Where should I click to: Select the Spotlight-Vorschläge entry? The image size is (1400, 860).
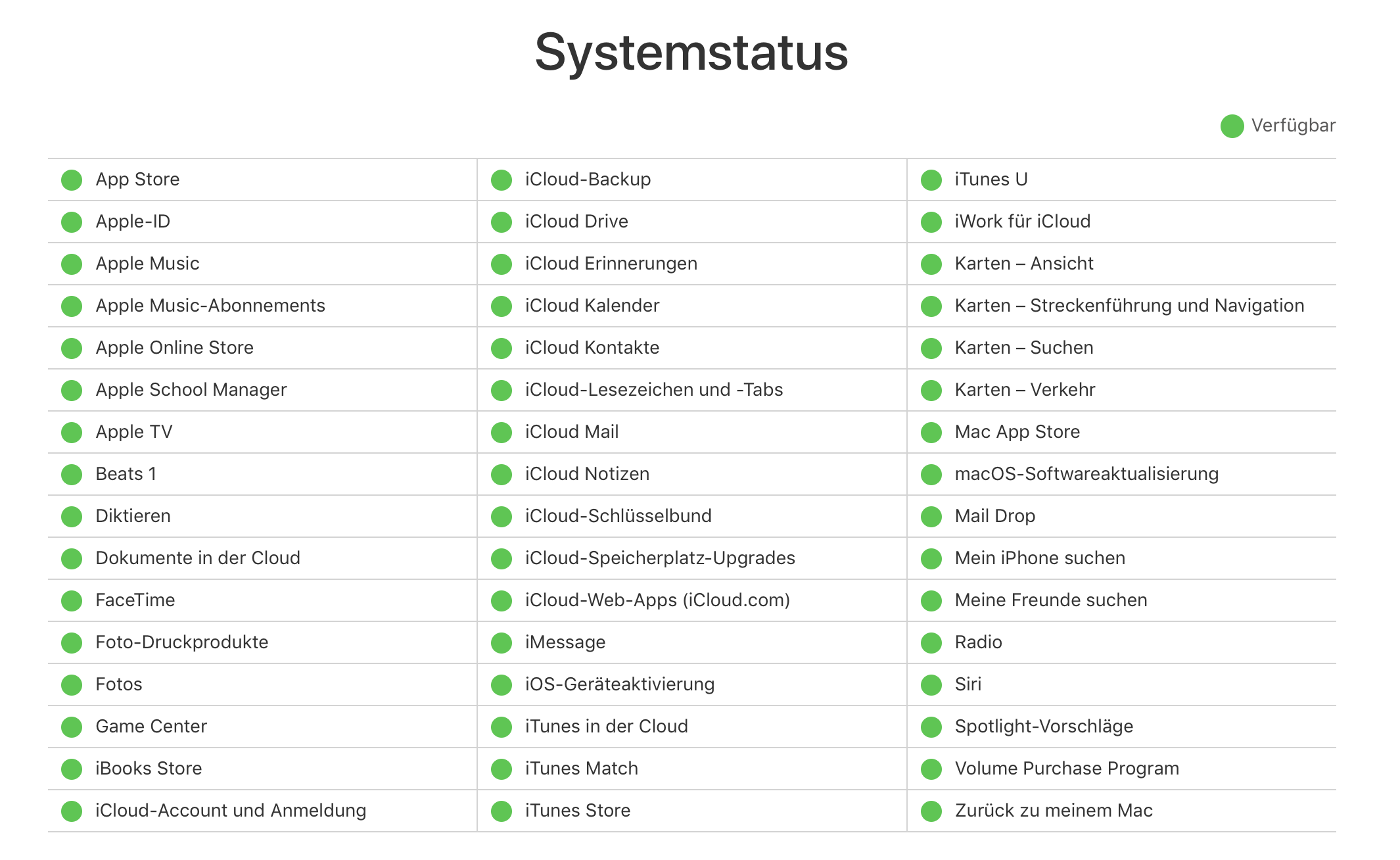coord(1044,727)
